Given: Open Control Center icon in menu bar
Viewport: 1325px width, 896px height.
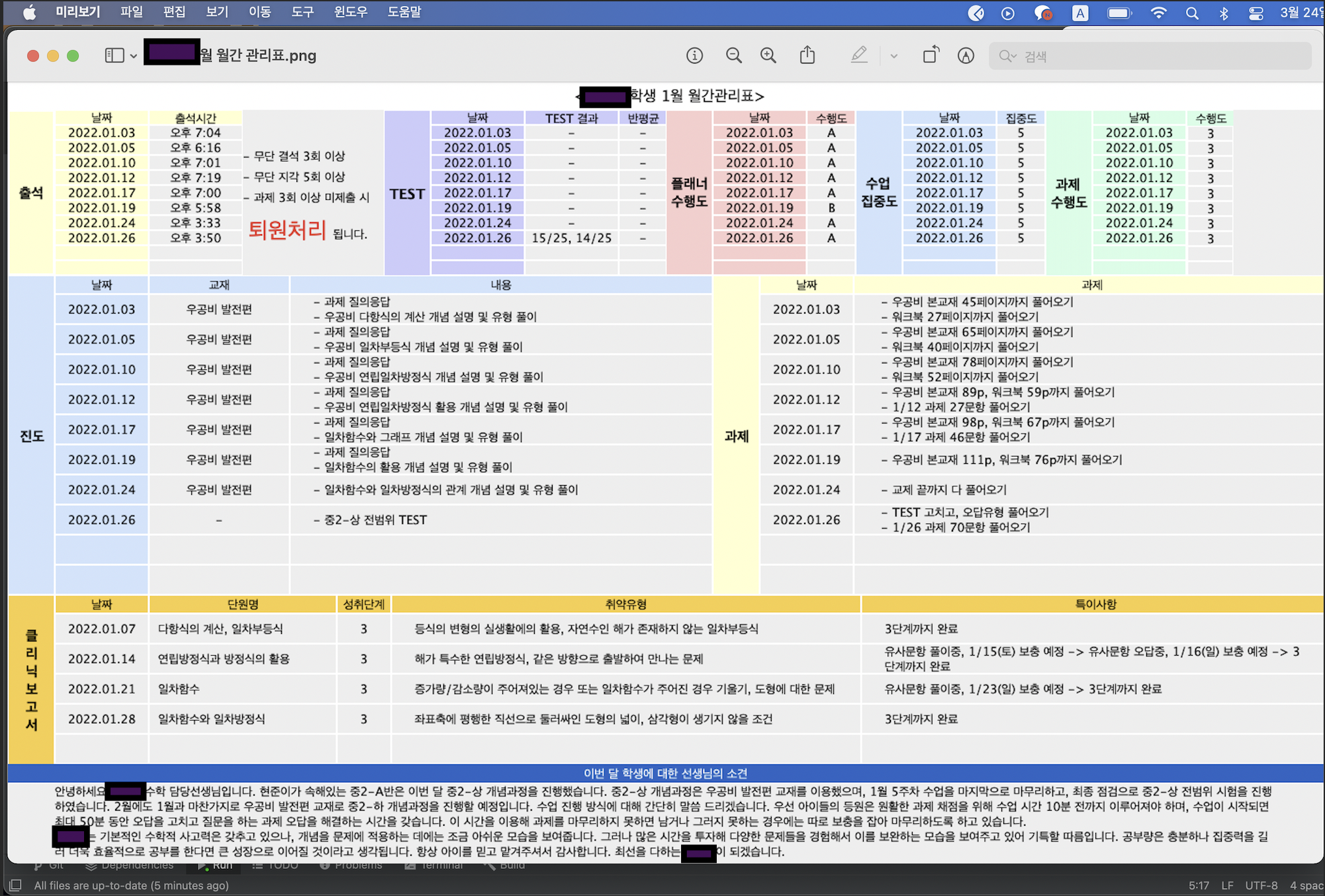Looking at the screenshot, I should [x=1256, y=13].
